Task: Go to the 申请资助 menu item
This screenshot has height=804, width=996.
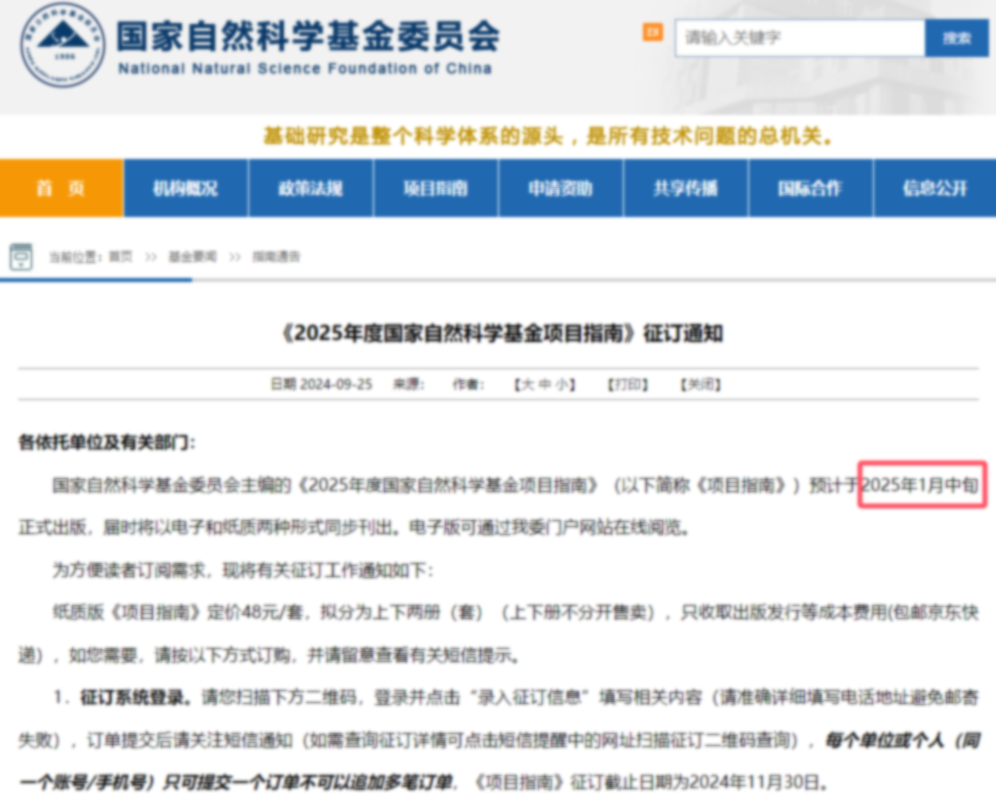Action: pyautogui.click(x=560, y=189)
